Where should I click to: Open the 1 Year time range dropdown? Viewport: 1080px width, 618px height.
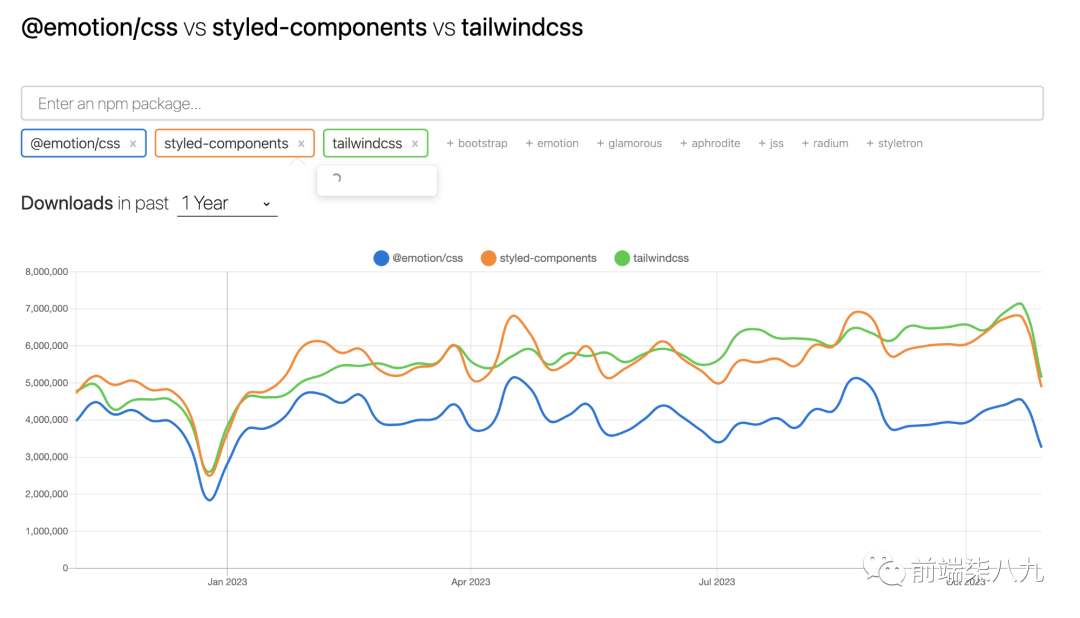pyautogui.click(x=227, y=203)
